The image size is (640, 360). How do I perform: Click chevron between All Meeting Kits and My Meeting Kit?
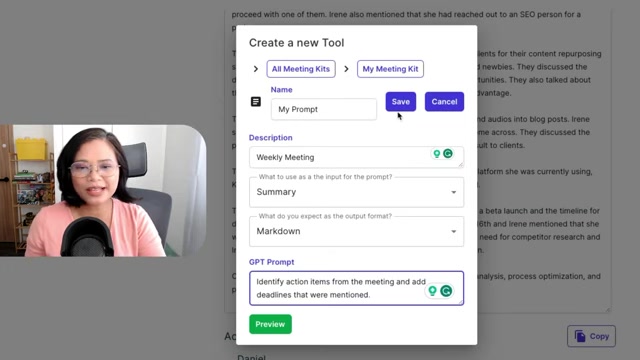click(346, 69)
